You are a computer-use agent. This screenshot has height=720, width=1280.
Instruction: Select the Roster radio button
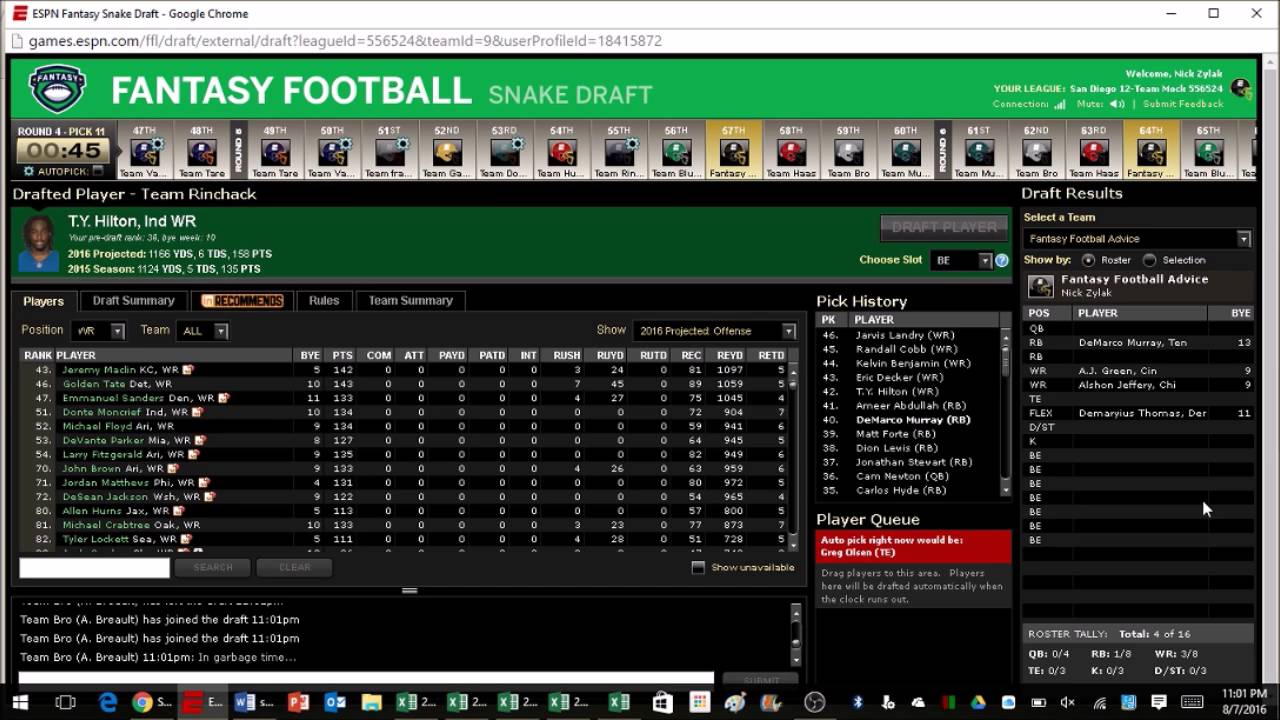(x=1088, y=260)
